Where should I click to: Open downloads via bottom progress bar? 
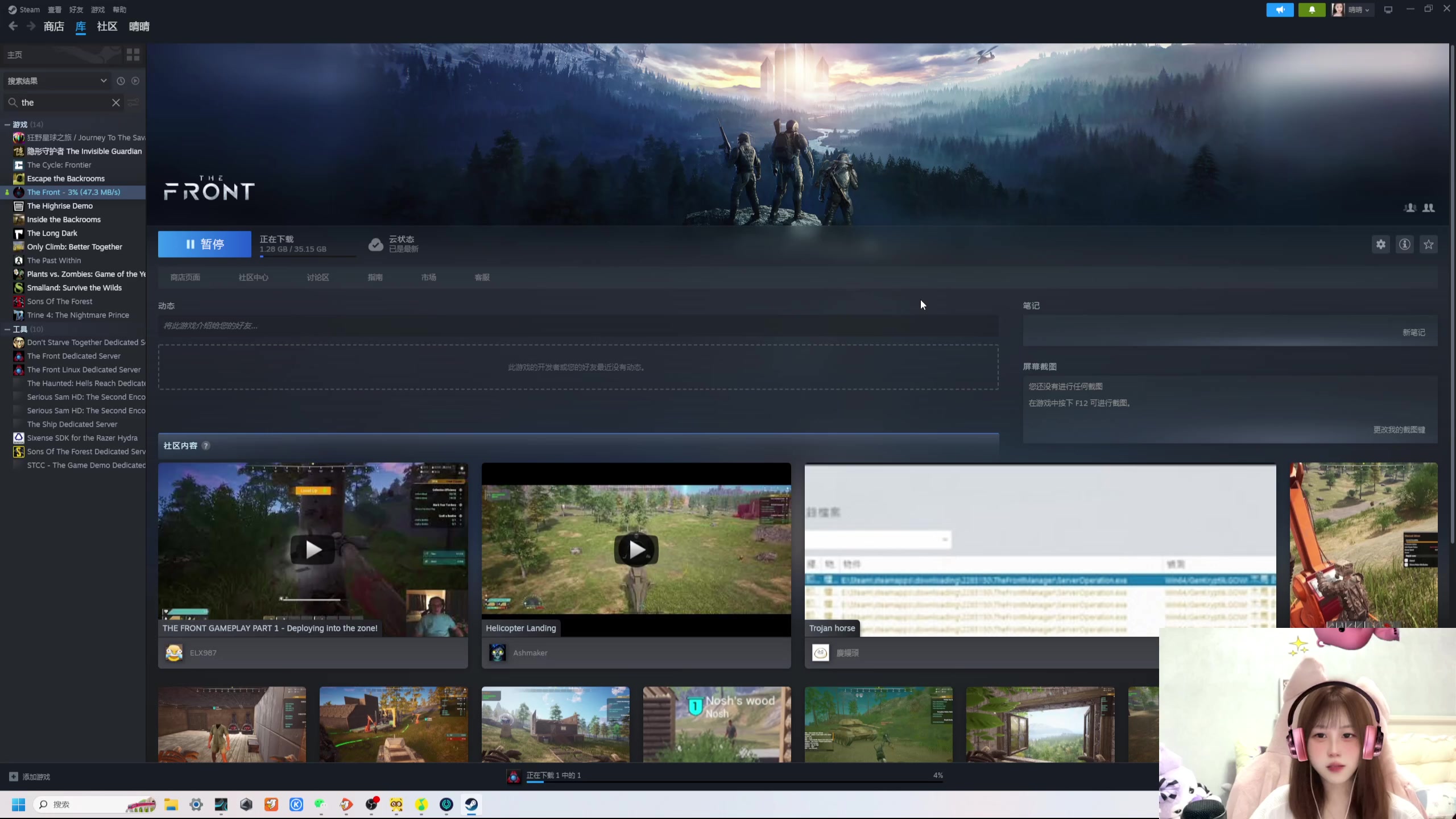[x=734, y=782]
